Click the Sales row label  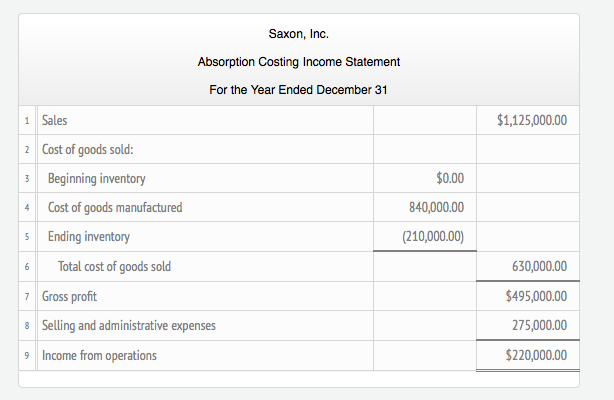click(55, 121)
